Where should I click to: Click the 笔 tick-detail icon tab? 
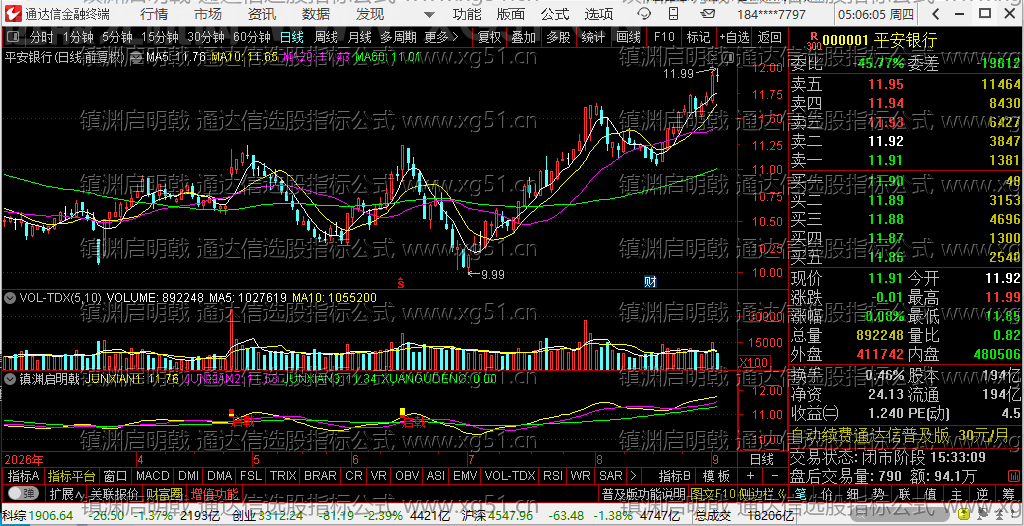coord(801,493)
